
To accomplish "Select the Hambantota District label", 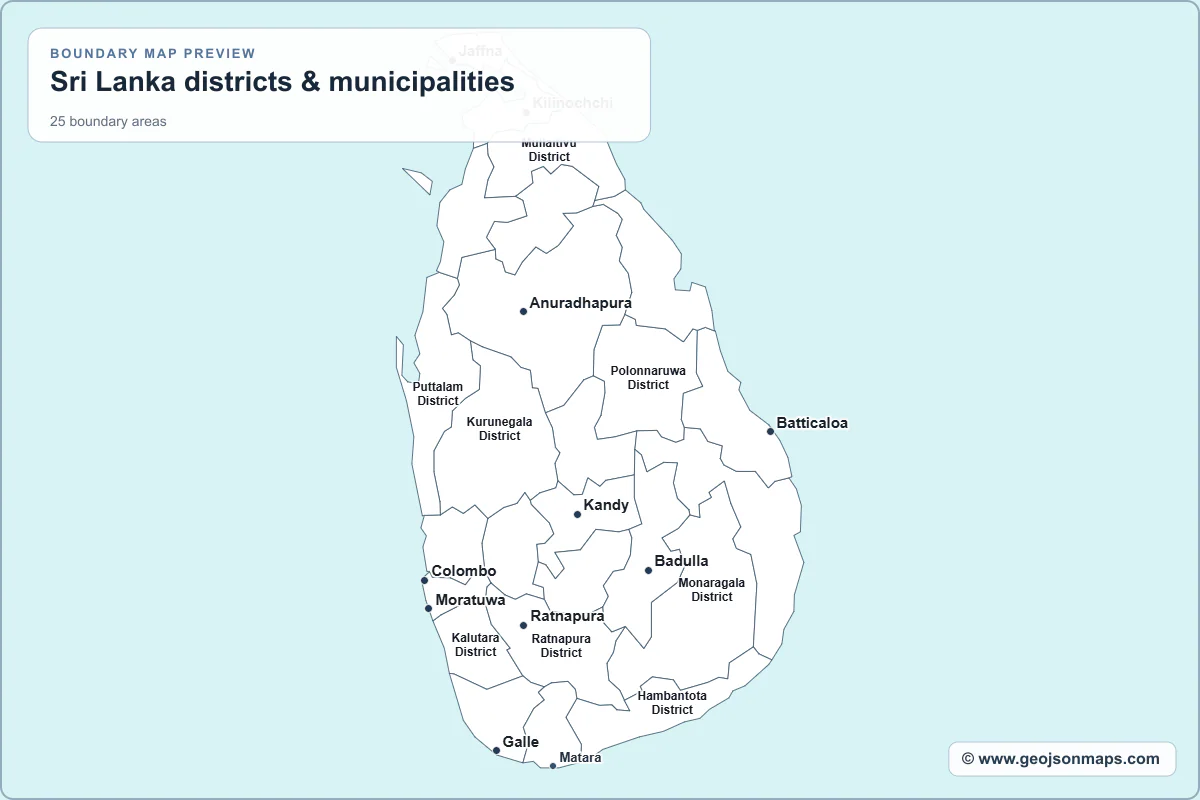I will (672, 703).
